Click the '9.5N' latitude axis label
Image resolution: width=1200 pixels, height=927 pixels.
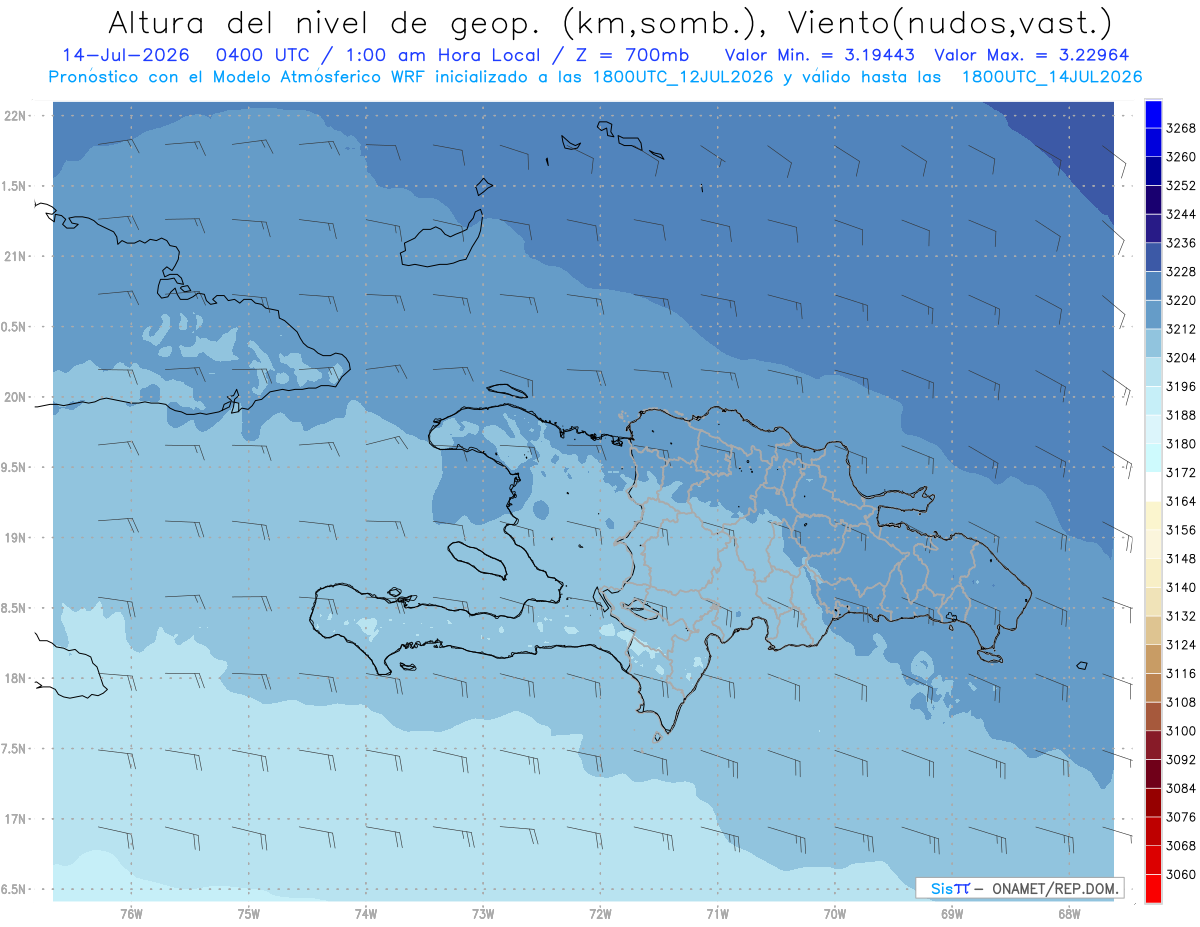click(13, 467)
